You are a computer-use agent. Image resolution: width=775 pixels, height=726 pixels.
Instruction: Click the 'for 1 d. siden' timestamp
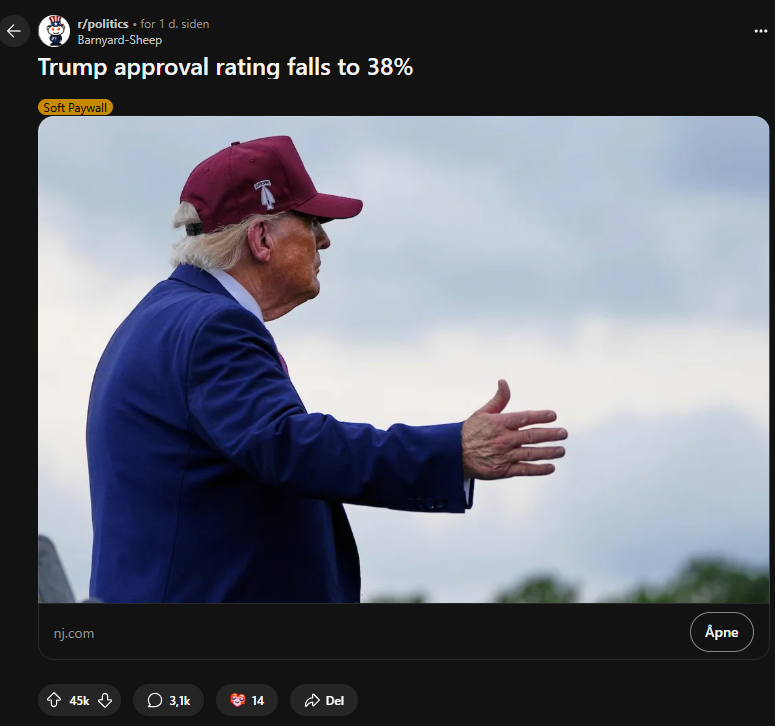(x=174, y=24)
